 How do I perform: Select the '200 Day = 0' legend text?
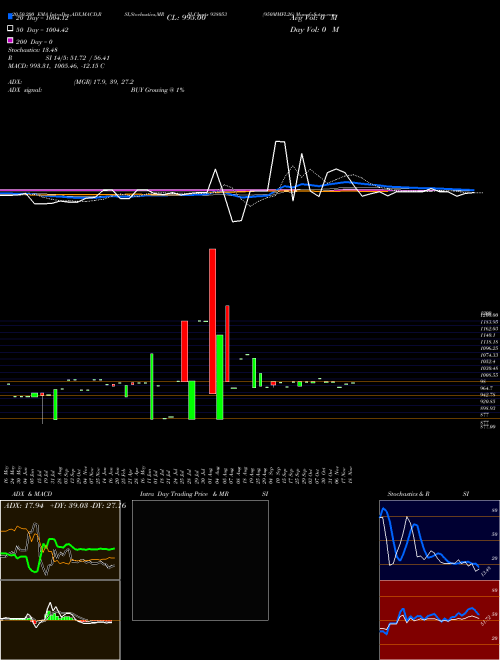click(34, 42)
